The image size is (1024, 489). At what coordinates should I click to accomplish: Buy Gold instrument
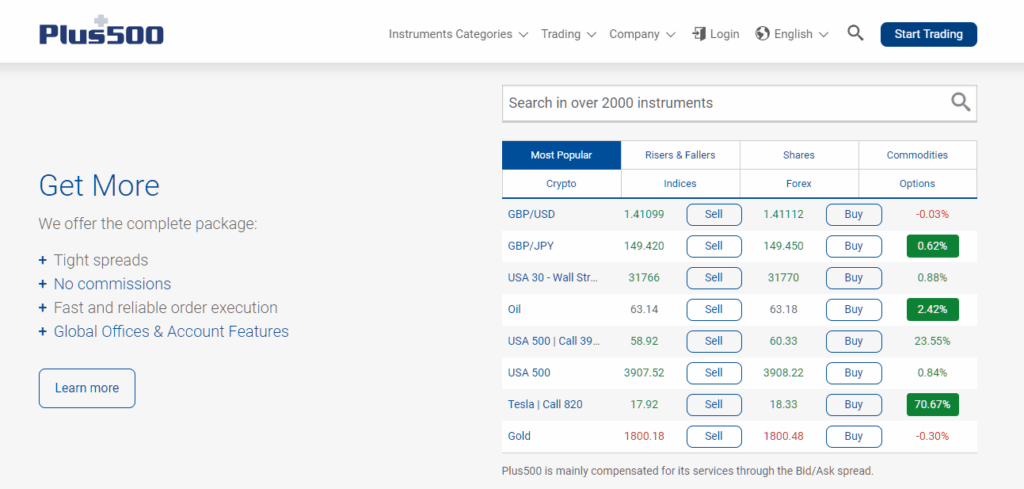854,436
